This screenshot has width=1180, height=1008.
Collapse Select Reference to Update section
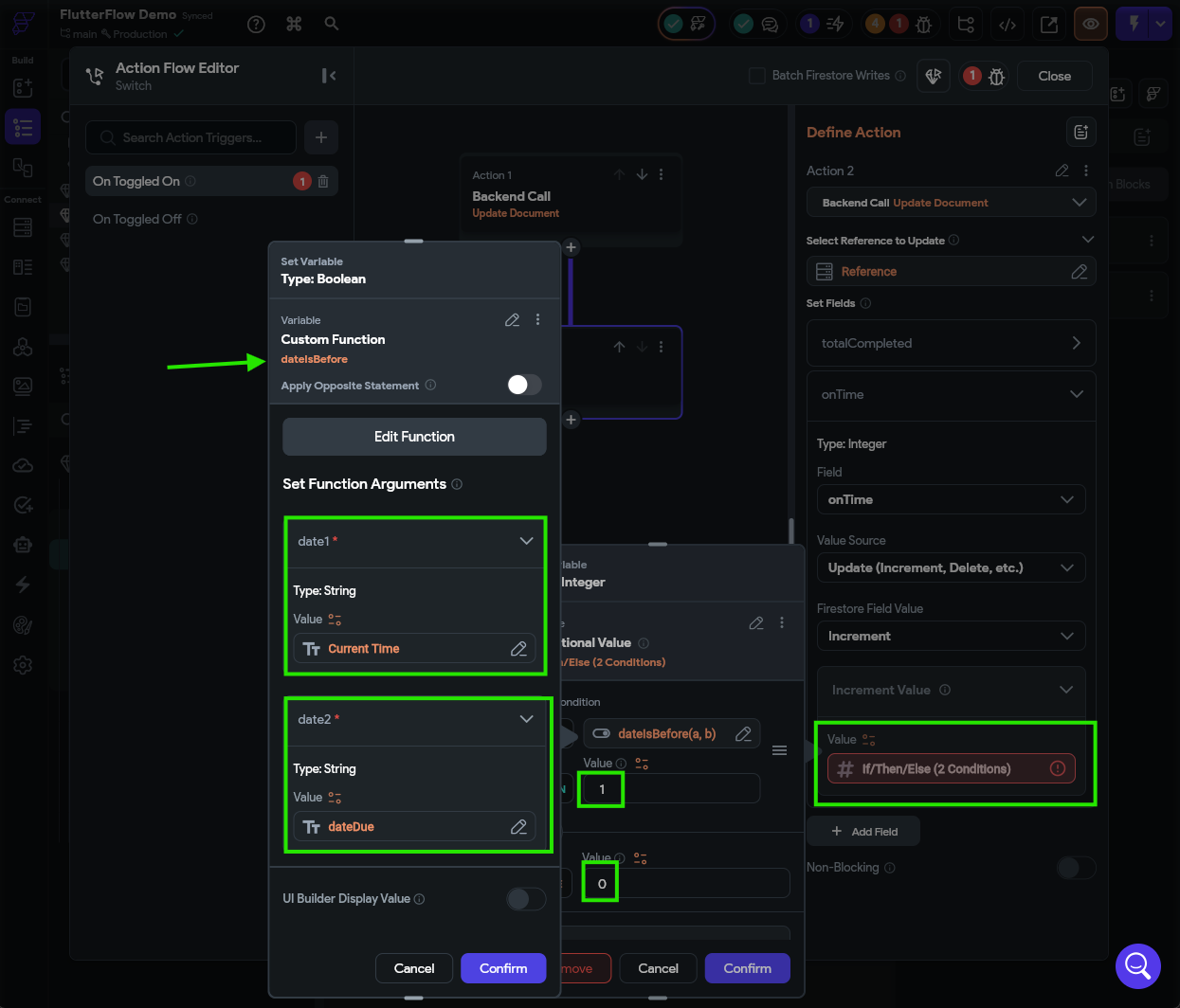1087,240
